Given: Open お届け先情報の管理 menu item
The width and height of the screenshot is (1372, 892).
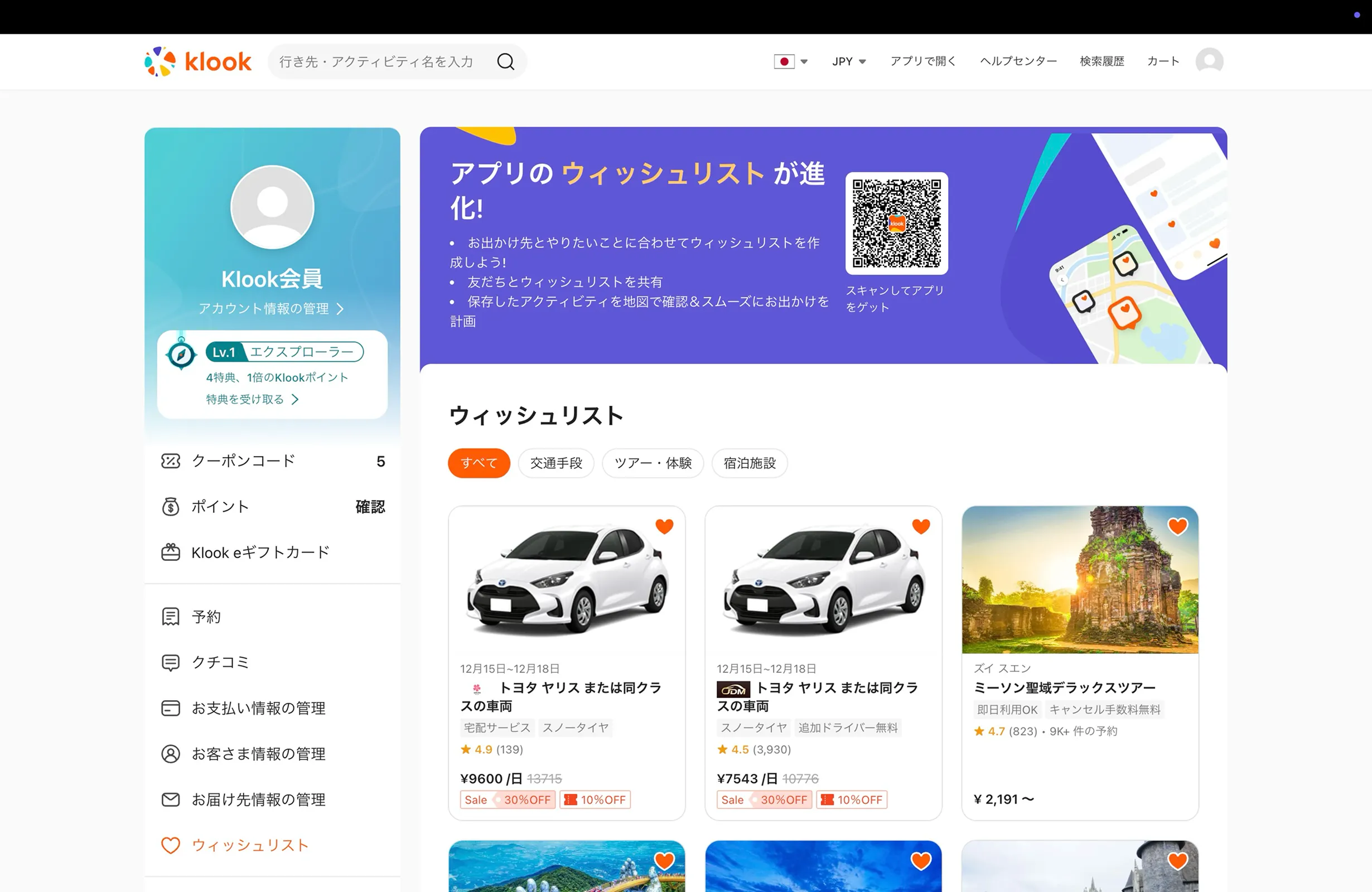Looking at the screenshot, I should [272, 799].
